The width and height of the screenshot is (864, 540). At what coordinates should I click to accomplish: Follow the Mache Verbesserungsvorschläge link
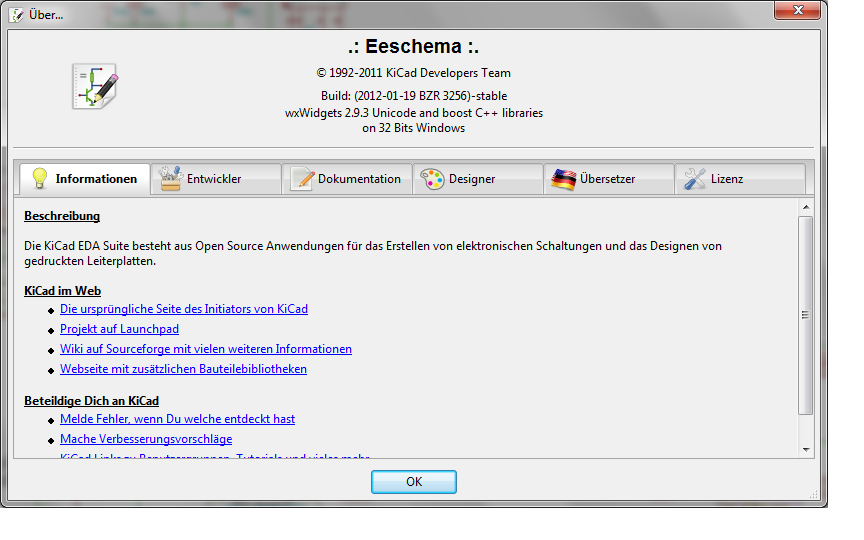(x=145, y=439)
